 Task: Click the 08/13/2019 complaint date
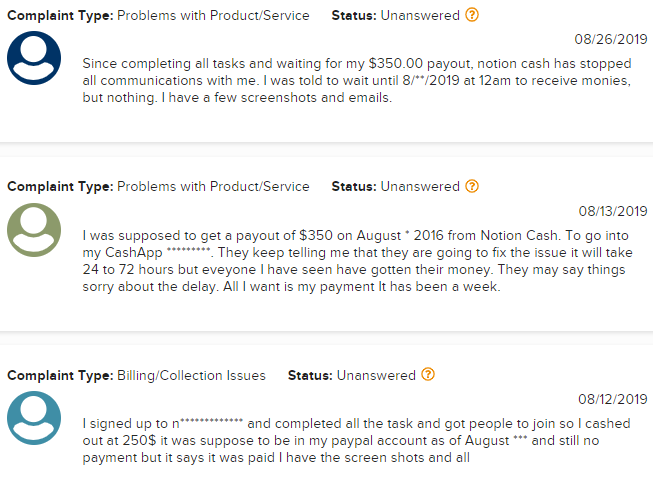click(x=613, y=211)
